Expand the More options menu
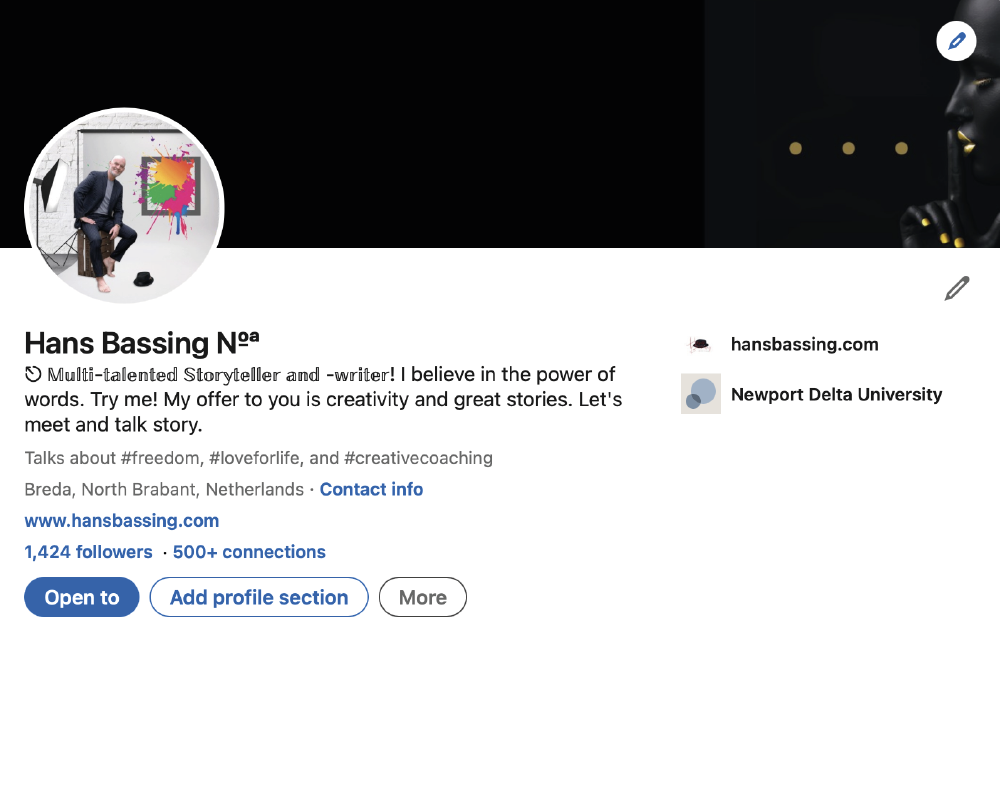 tap(423, 597)
